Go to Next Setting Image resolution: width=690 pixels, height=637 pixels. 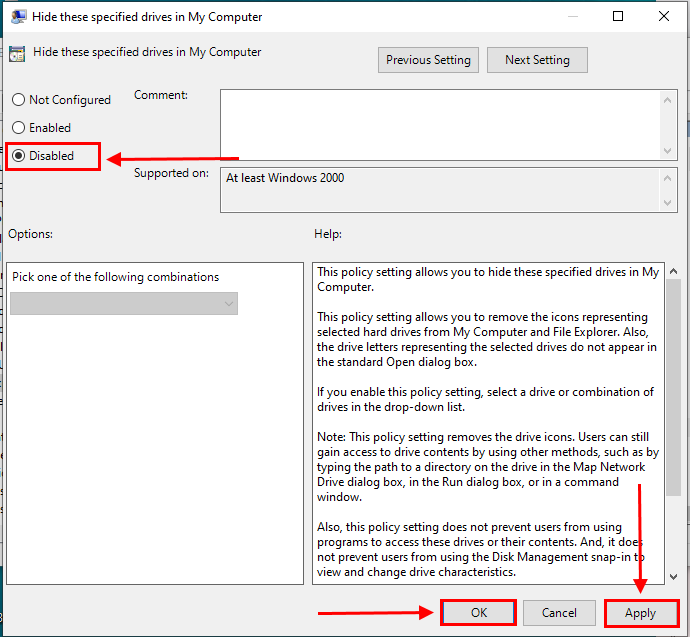[537, 60]
